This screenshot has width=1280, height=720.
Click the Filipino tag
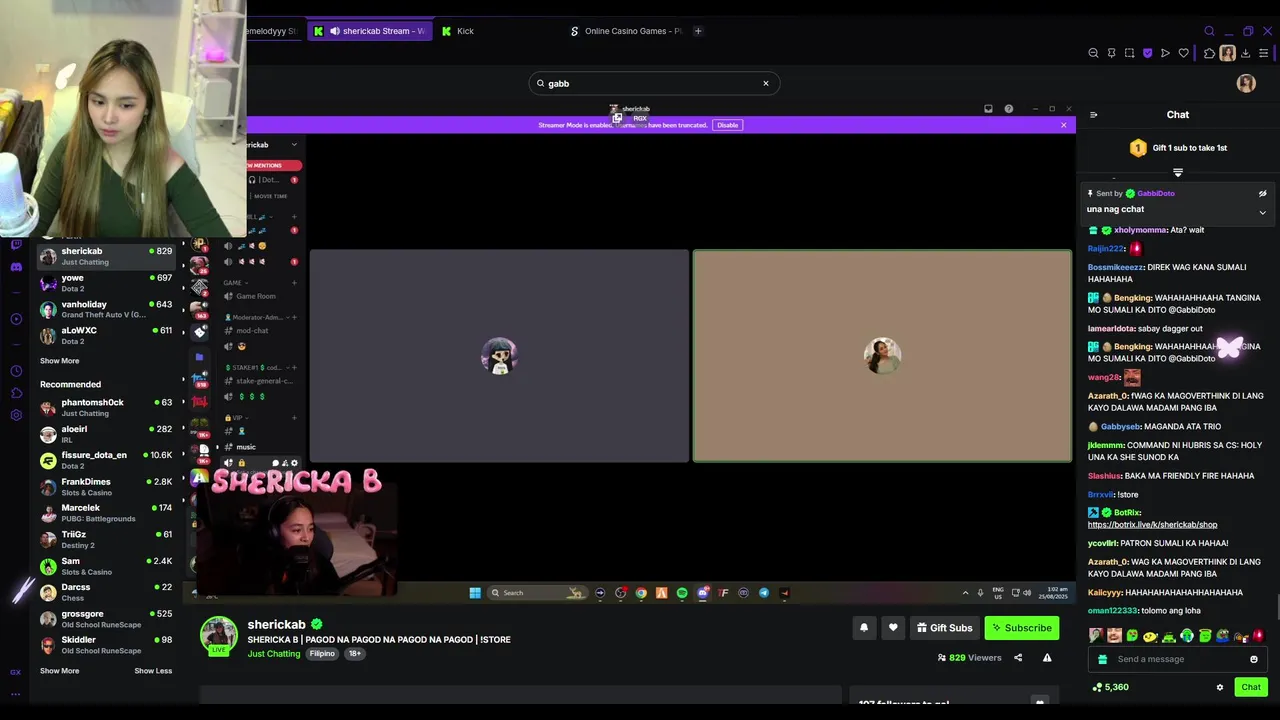[322, 654]
